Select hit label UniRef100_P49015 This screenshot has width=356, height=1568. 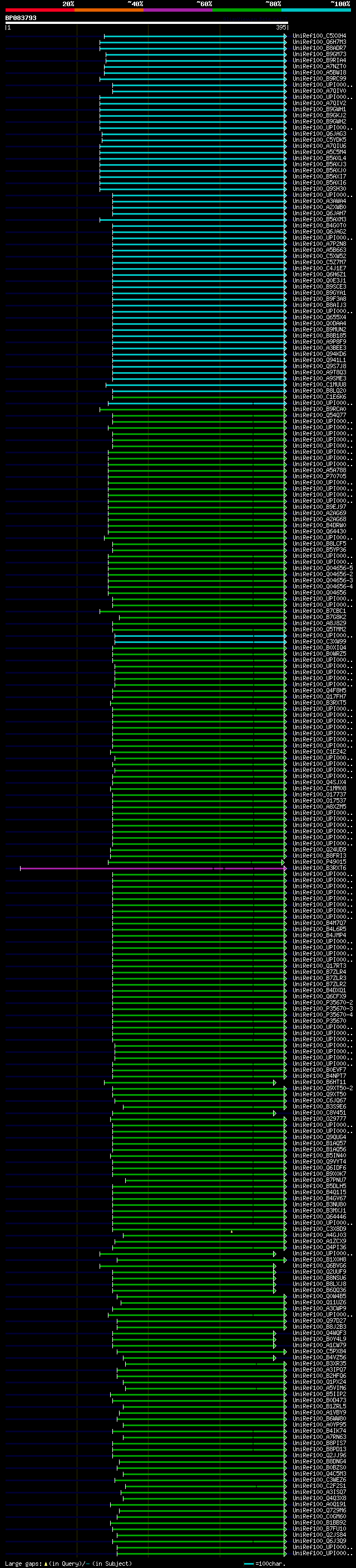tap(319, 862)
